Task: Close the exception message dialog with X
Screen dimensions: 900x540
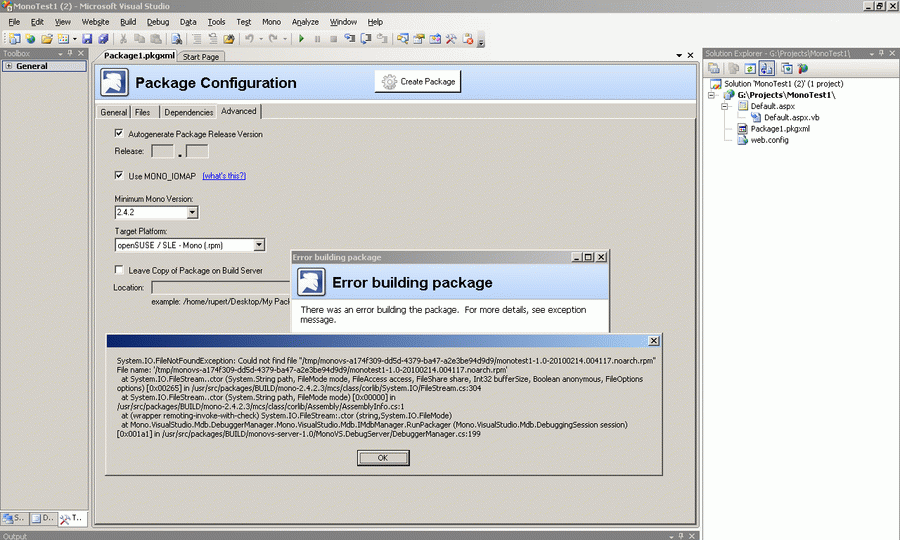Action: click(x=653, y=341)
